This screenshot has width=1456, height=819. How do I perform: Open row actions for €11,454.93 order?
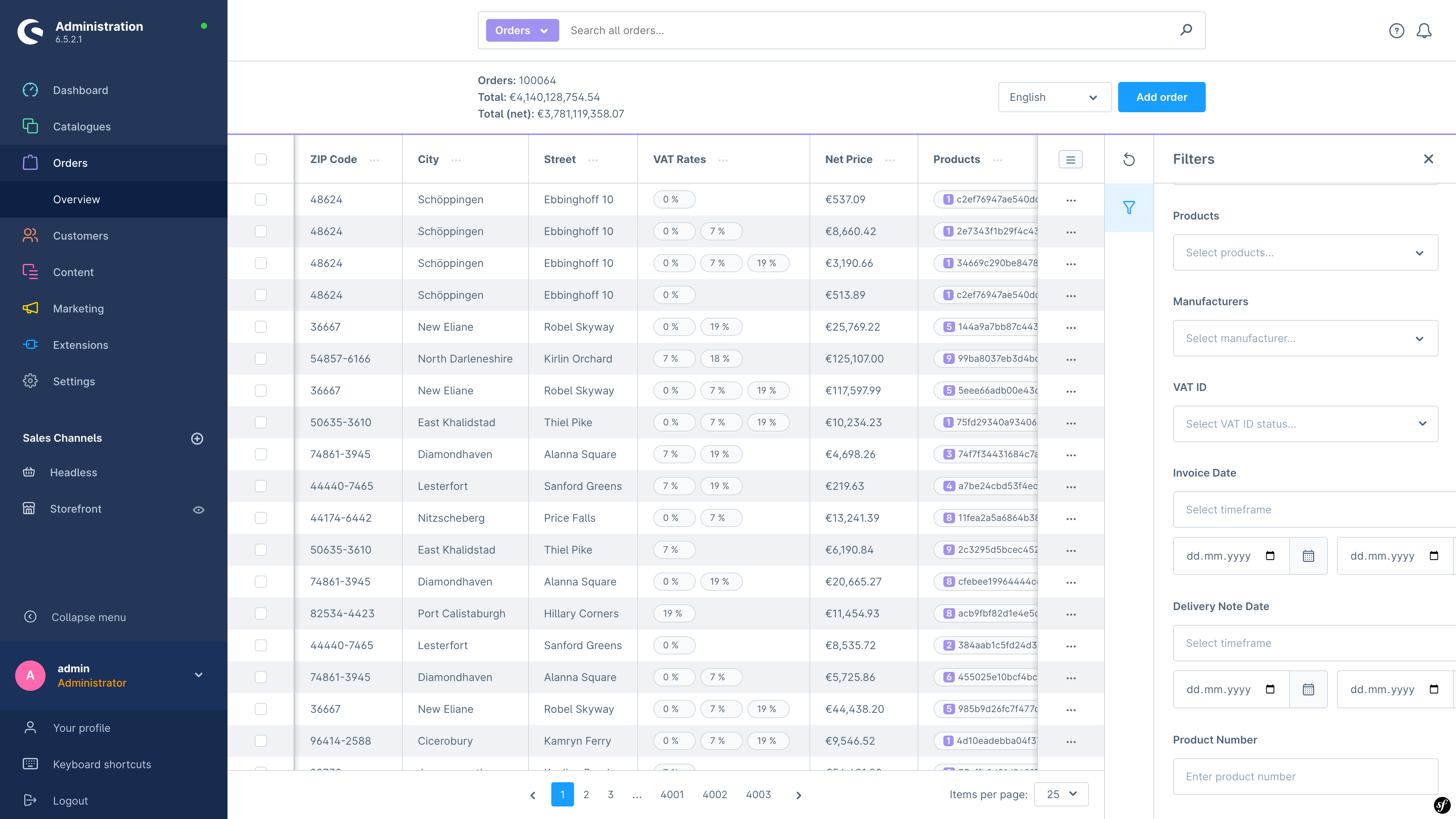(1070, 614)
